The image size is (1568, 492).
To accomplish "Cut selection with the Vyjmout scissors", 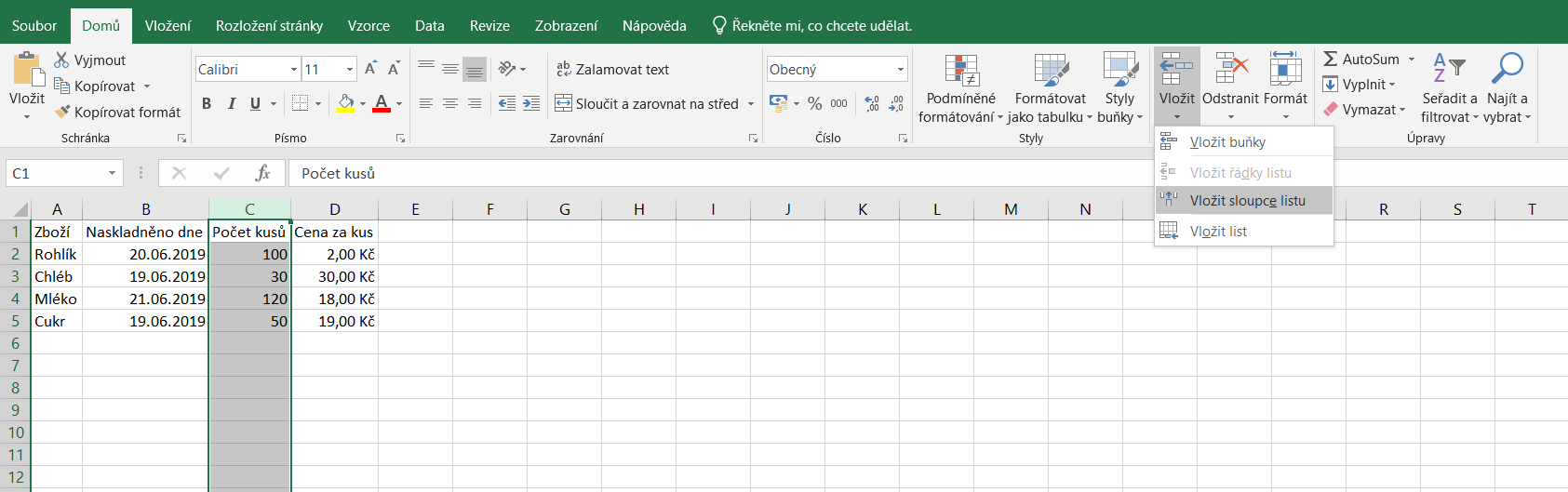I will [x=89, y=60].
